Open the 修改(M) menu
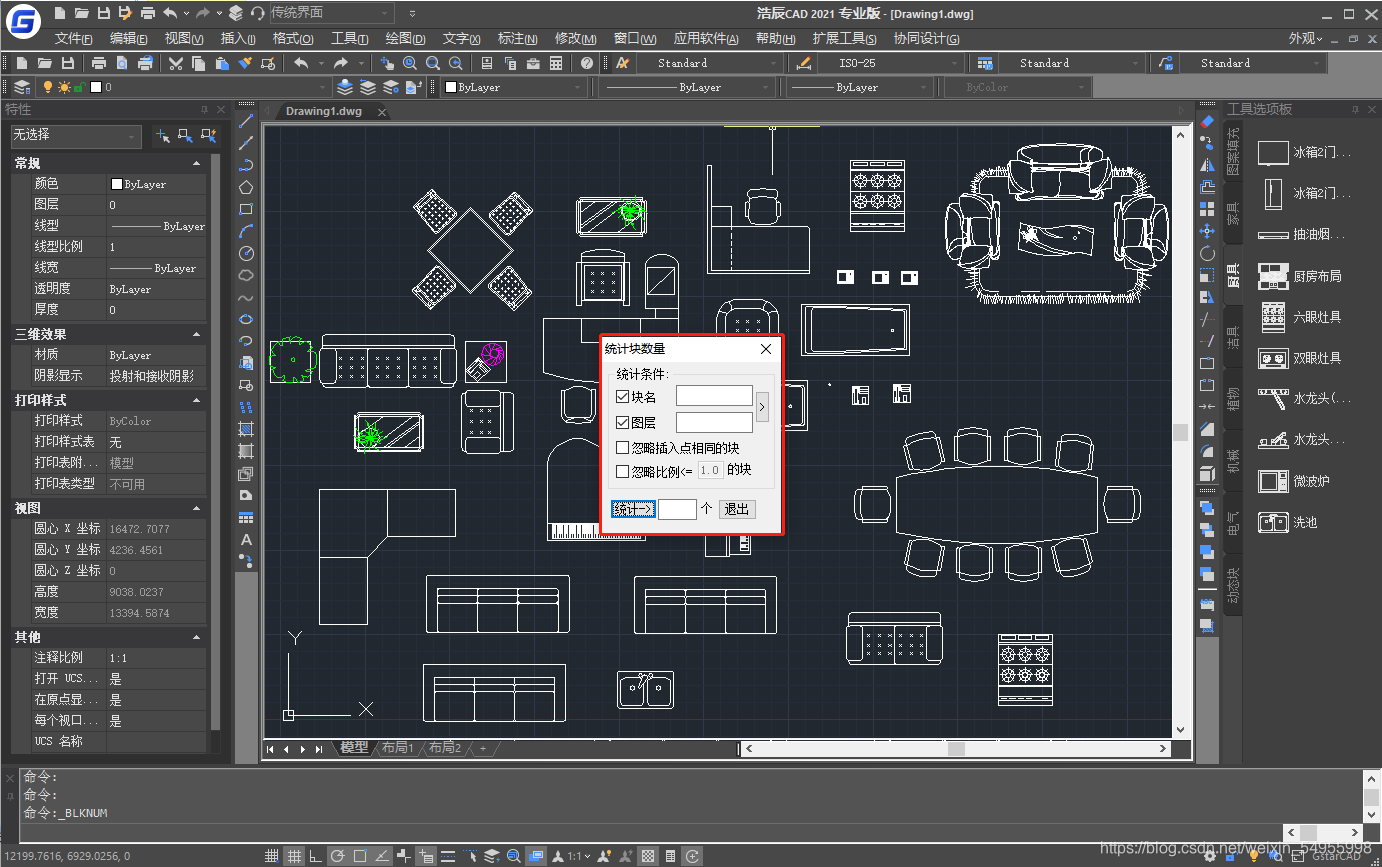Image resolution: width=1382 pixels, height=867 pixels. [575, 38]
